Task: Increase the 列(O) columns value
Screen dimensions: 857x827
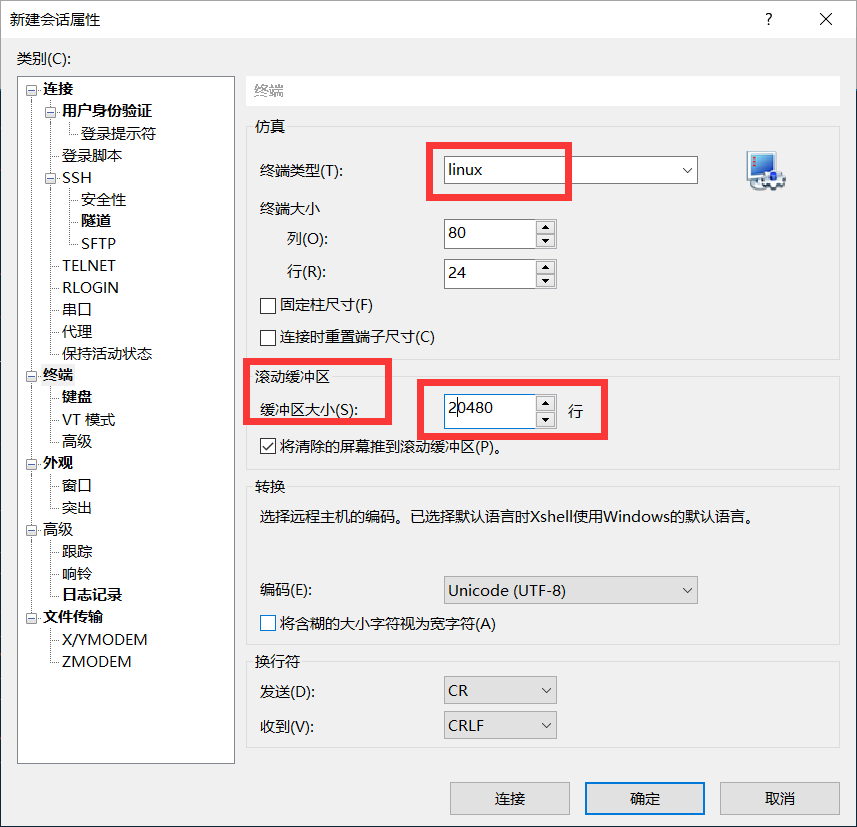Action: 545,227
